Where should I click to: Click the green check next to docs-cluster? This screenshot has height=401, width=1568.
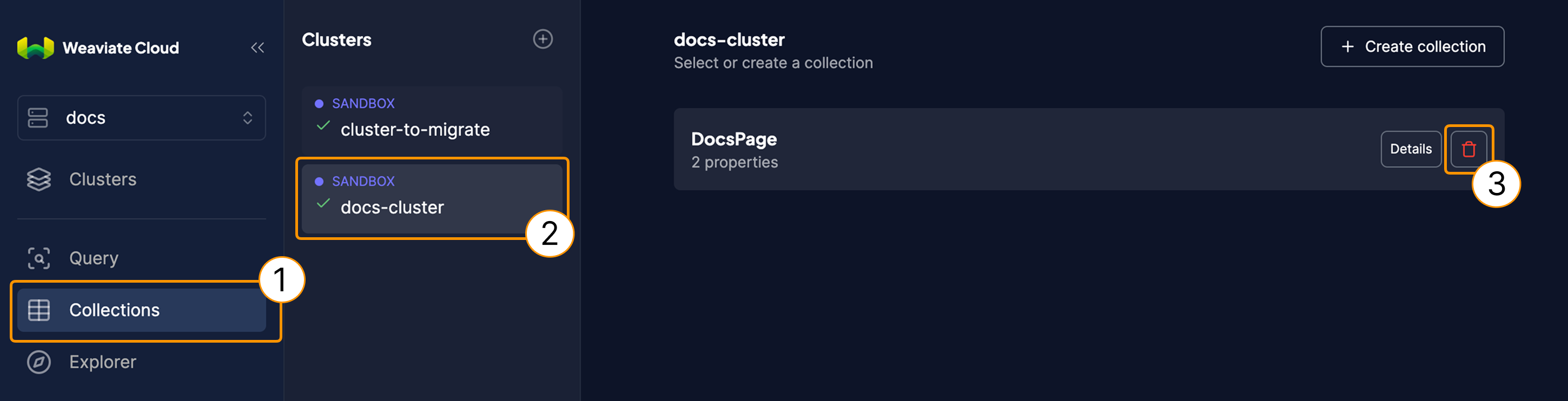323,203
